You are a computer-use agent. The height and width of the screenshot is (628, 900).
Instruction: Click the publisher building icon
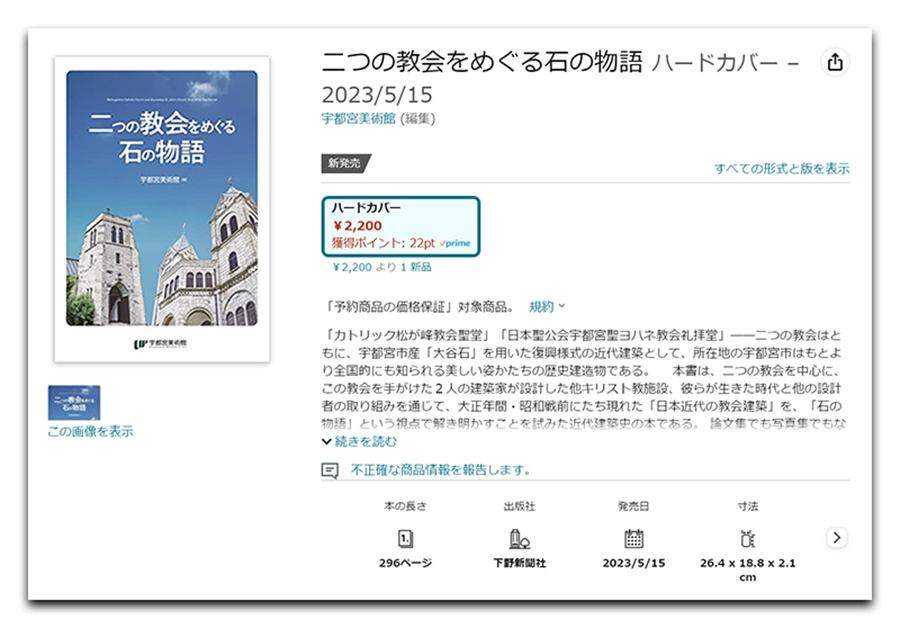[x=519, y=538]
